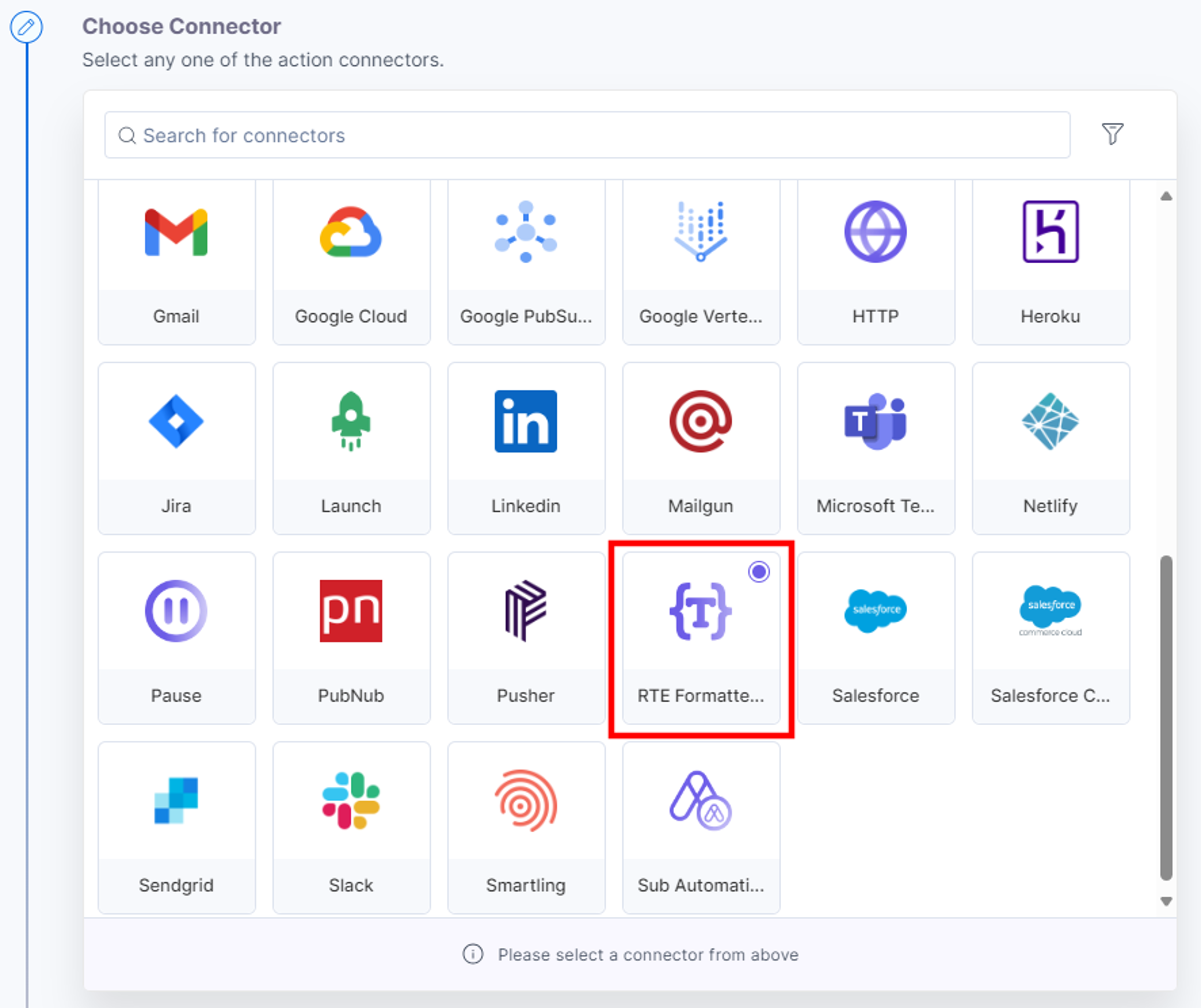This screenshot has width=1201, height=1008.
Task: Click the info icon beside the hint
Action: 473,954
